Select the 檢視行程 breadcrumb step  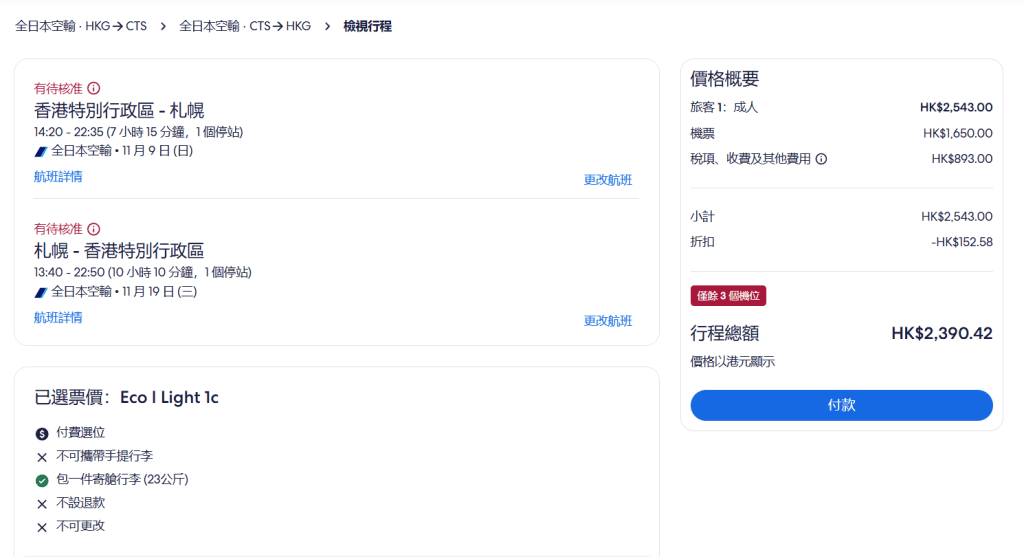[x=367, y=26]
